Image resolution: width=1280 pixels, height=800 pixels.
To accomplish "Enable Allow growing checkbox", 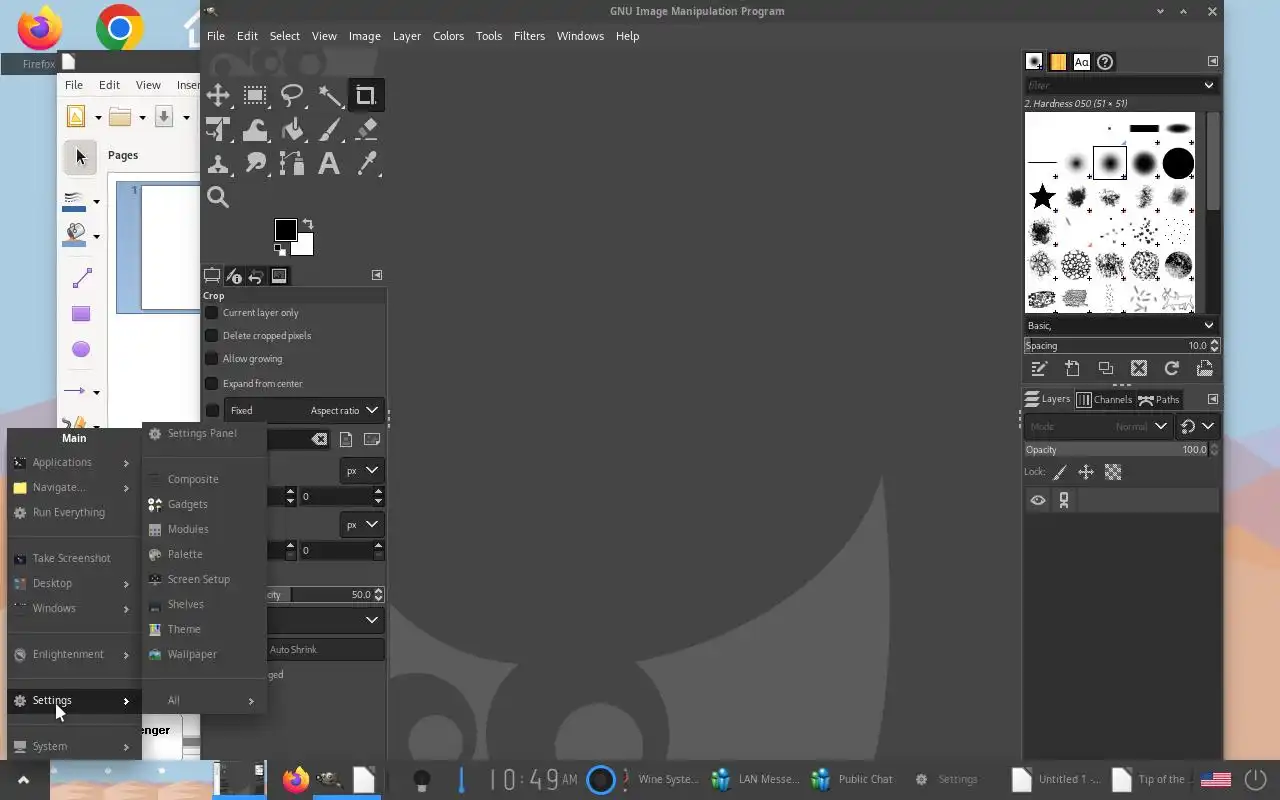I will click(212, 359).
